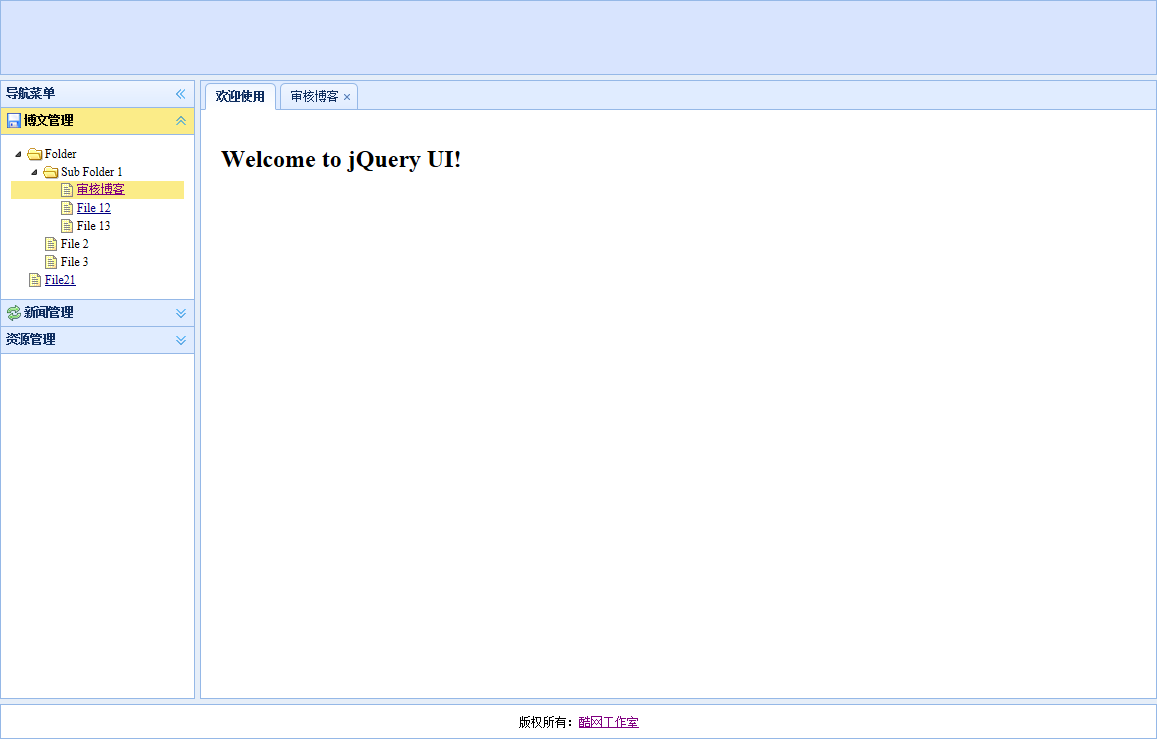This screenshot has height=739, width=1157.
Task: Click the file icon next to File 12
Action: (65, 207)
